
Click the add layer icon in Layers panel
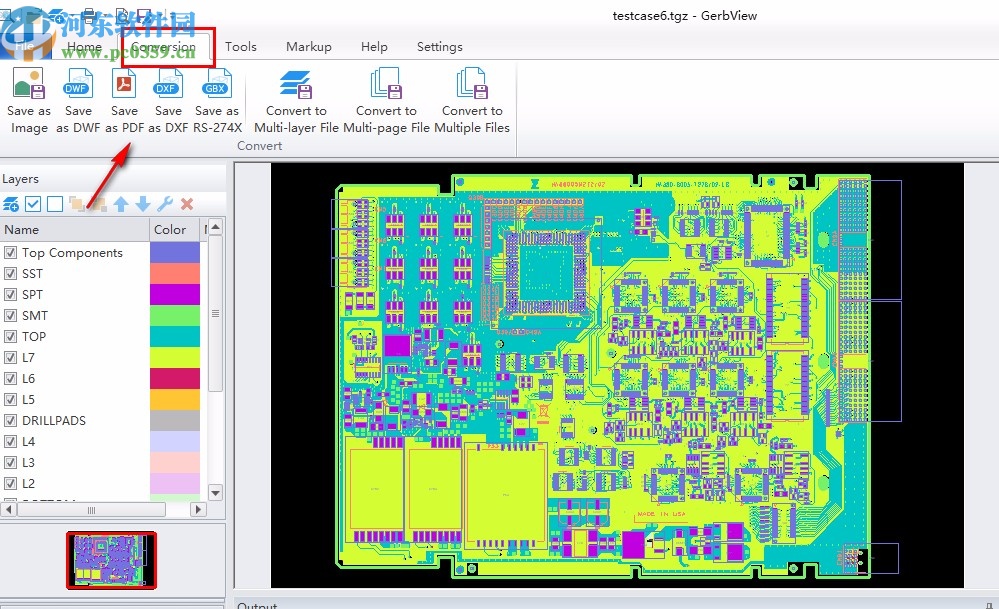tap(11, 204)
